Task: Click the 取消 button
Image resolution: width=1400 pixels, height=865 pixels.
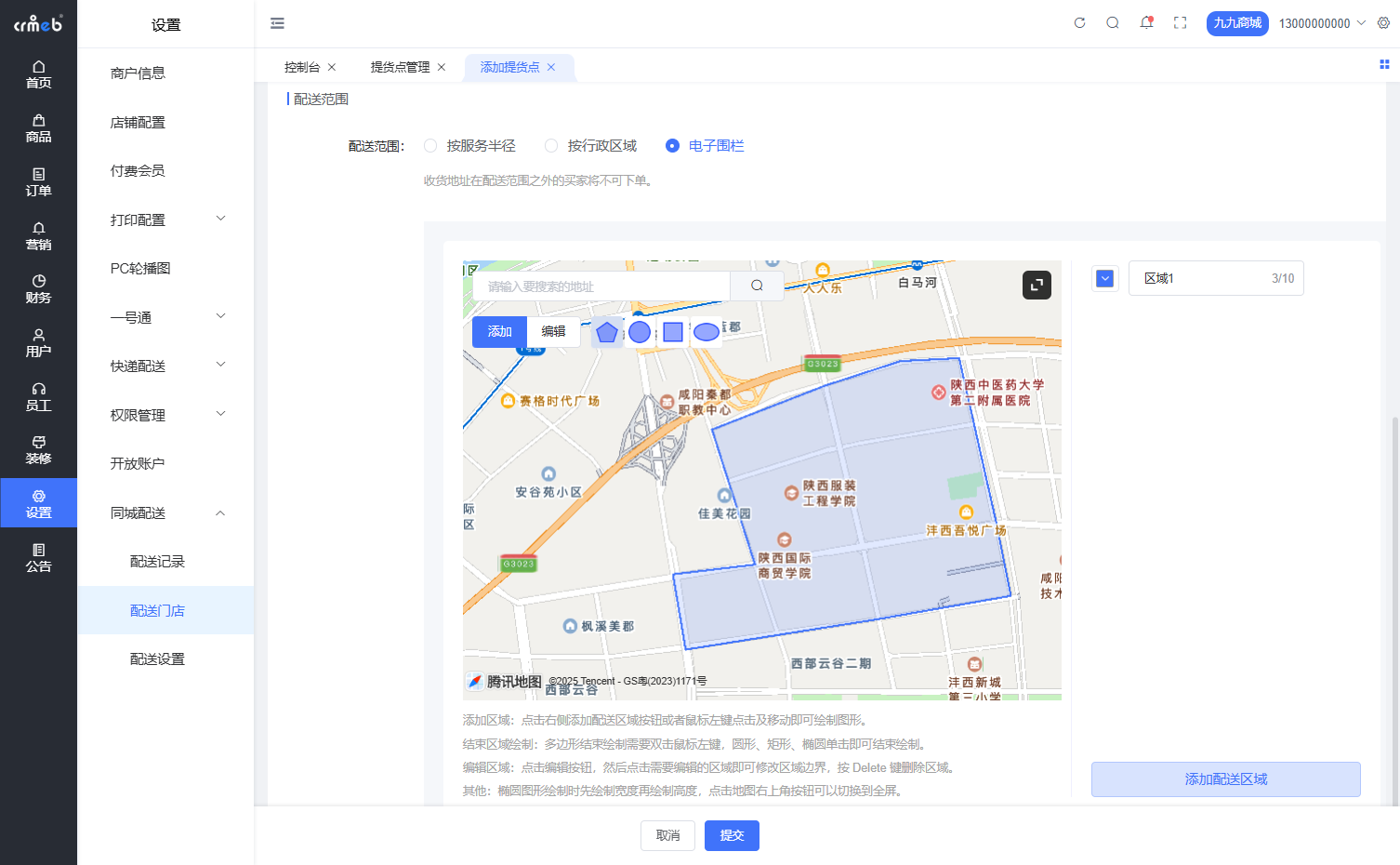Action: [667, 835]
